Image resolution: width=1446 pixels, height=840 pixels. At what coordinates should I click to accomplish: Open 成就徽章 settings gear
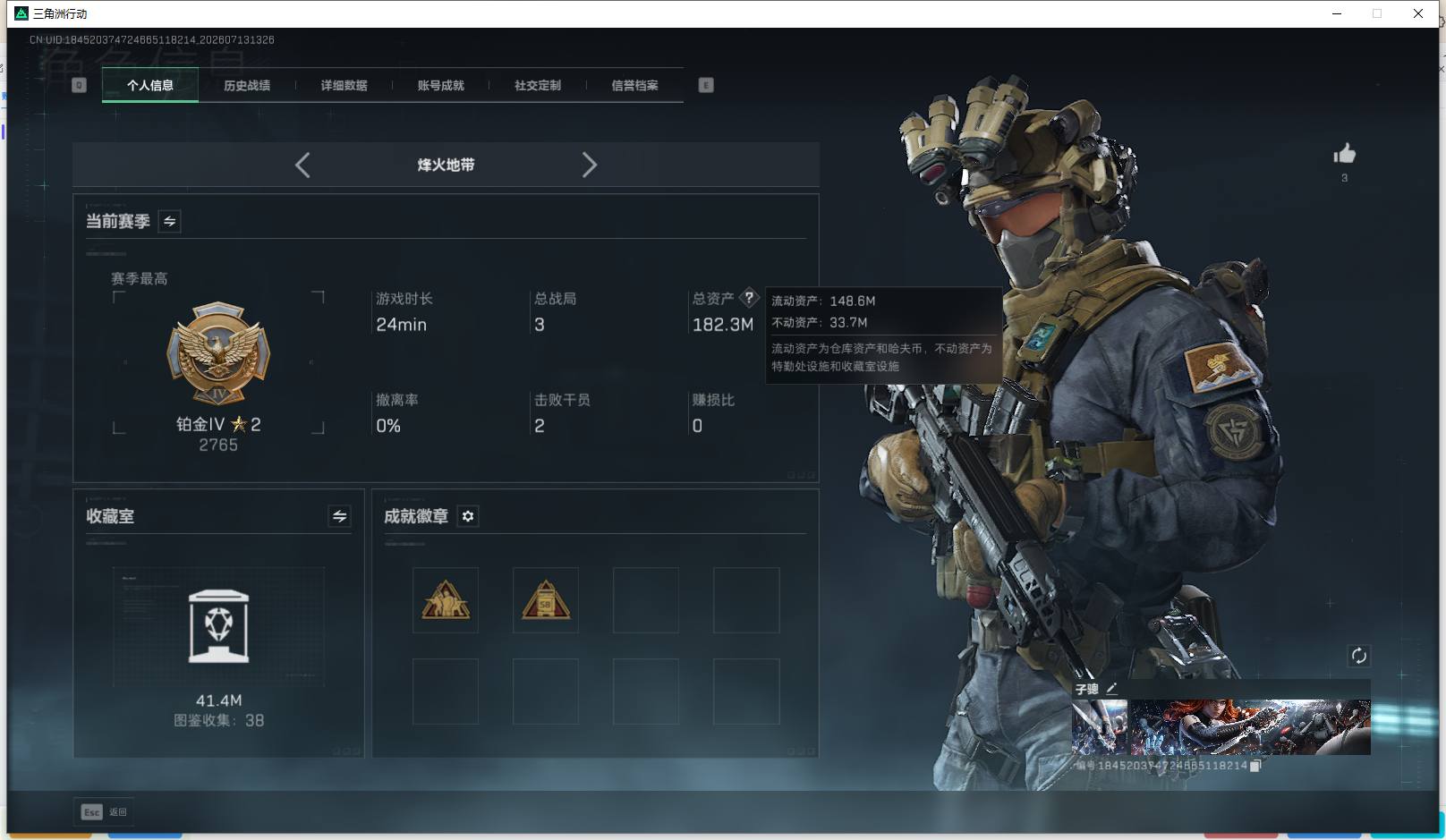468,516
